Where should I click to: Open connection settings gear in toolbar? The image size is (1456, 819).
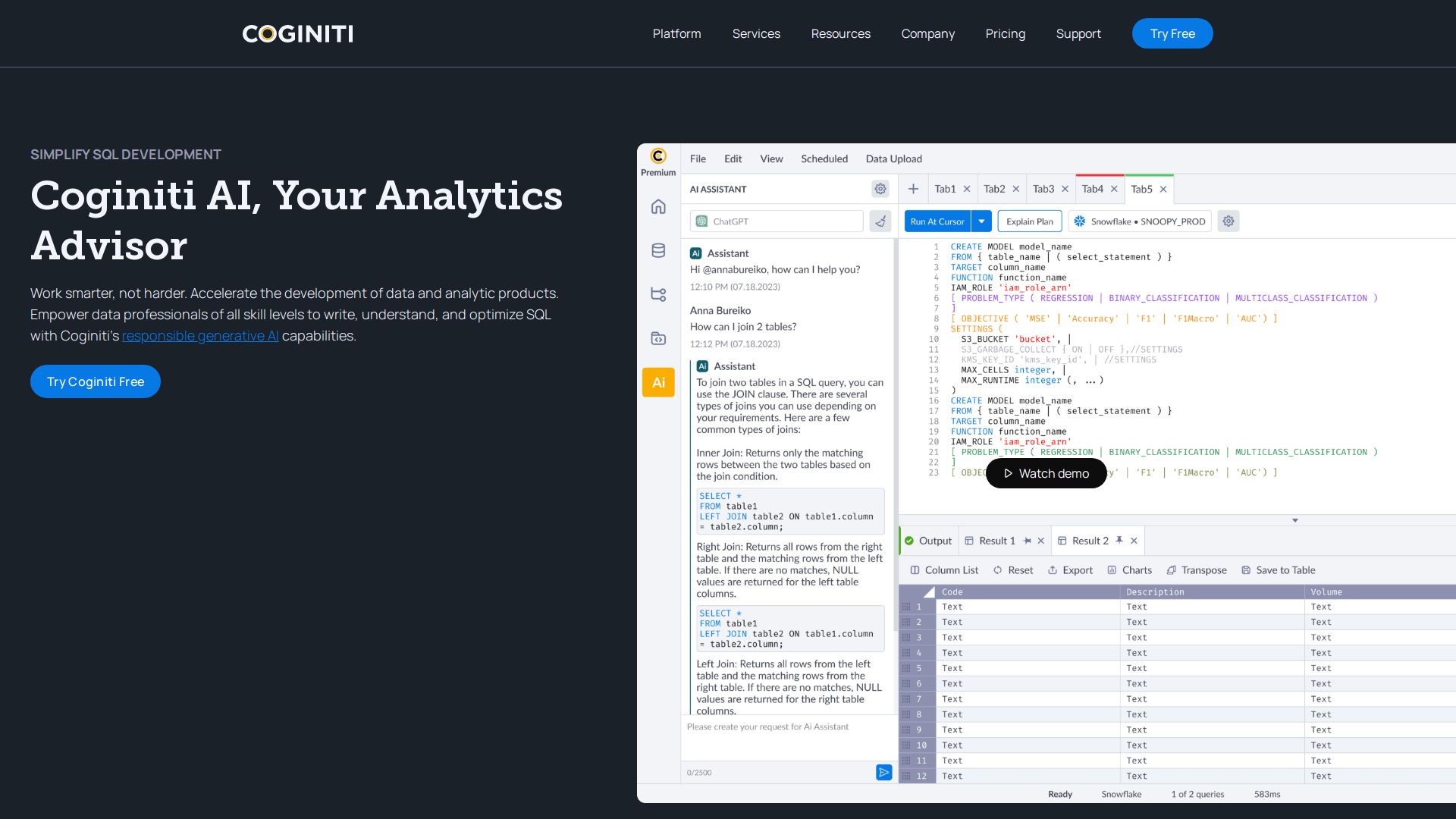click(x=1228, y=221)
